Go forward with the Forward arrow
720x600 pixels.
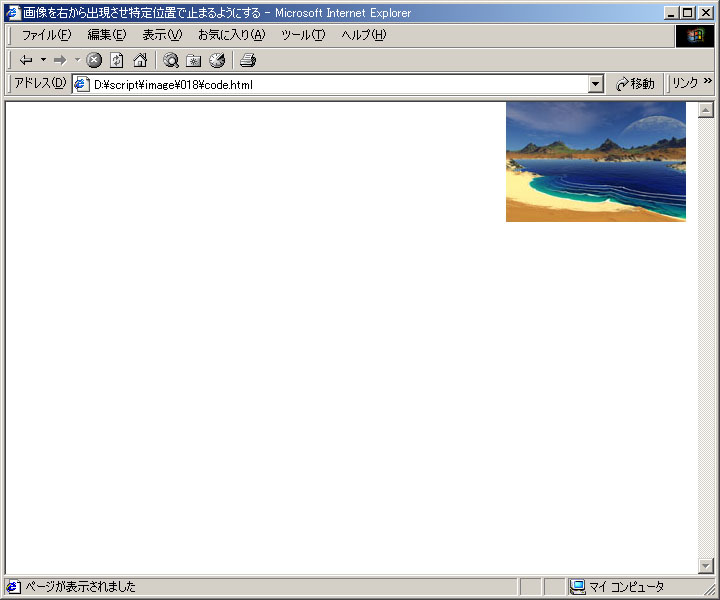(60, 60)
